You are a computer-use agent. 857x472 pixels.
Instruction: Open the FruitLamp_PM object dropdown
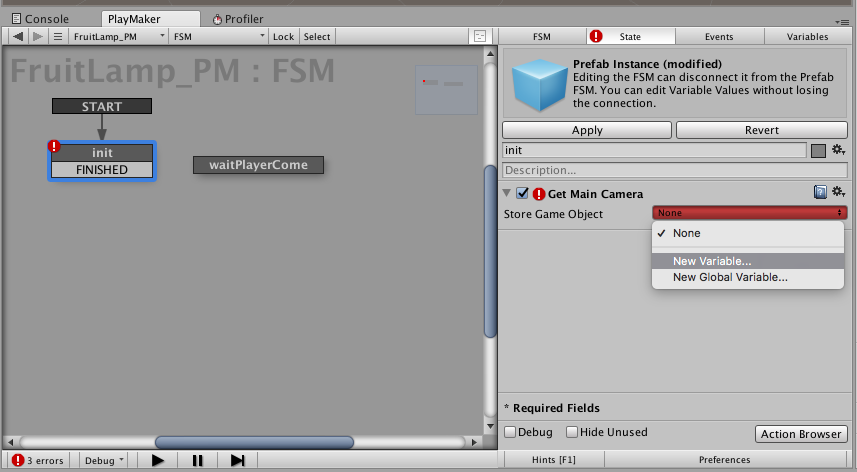(x=118, y=37)
